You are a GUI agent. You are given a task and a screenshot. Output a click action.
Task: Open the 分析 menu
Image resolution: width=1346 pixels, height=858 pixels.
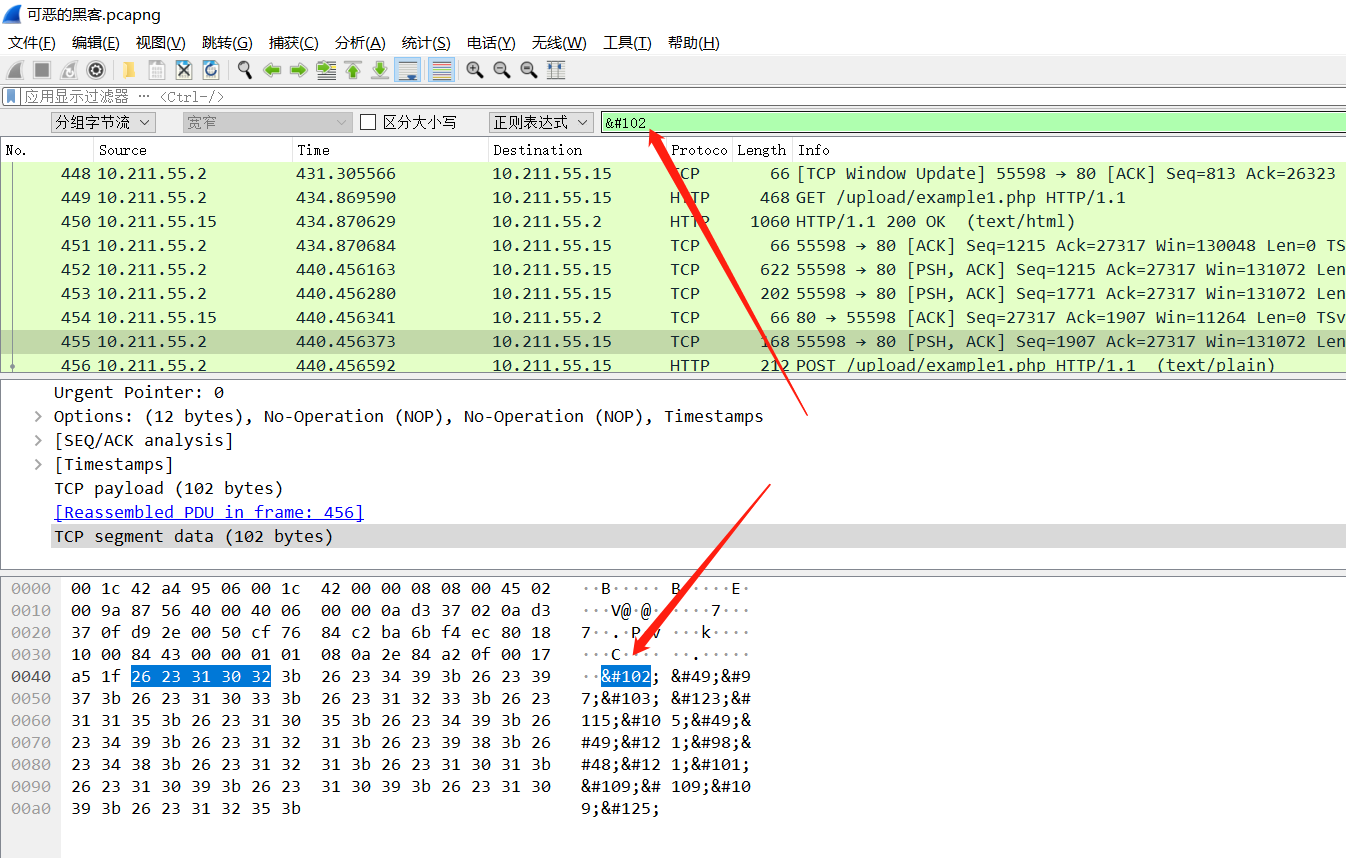click(360, 42)
